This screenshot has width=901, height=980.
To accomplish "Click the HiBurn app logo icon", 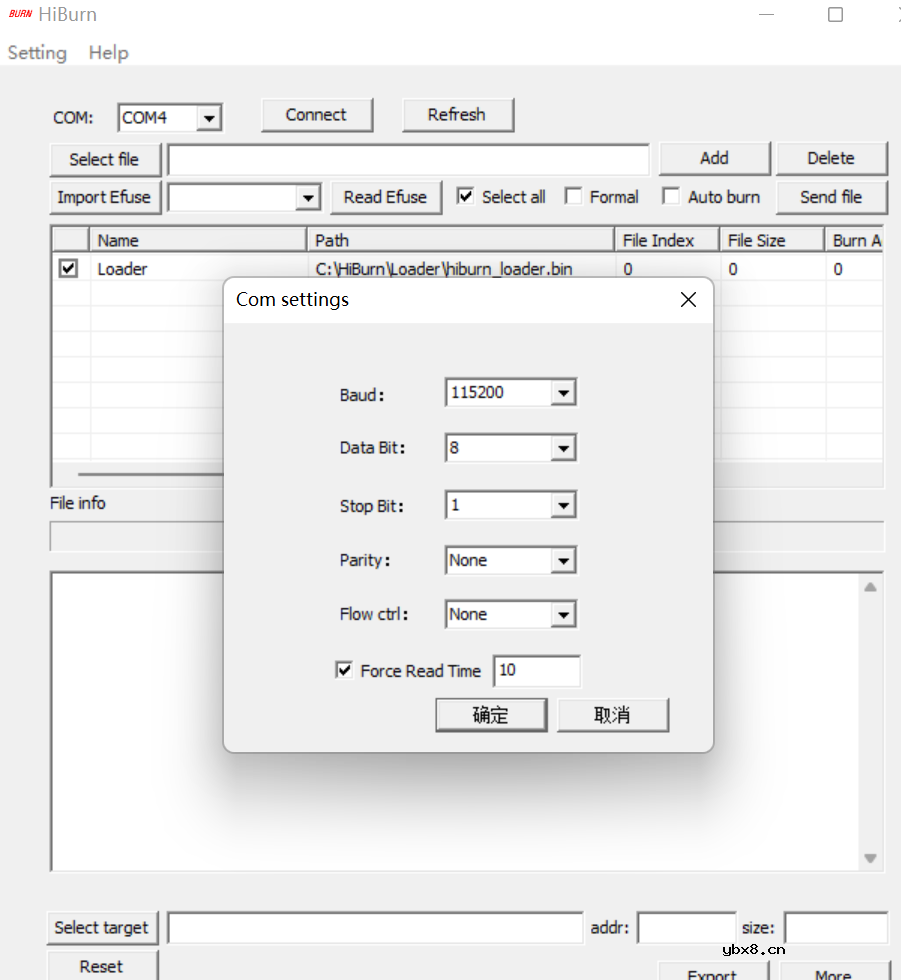I will tap(20, 15).
